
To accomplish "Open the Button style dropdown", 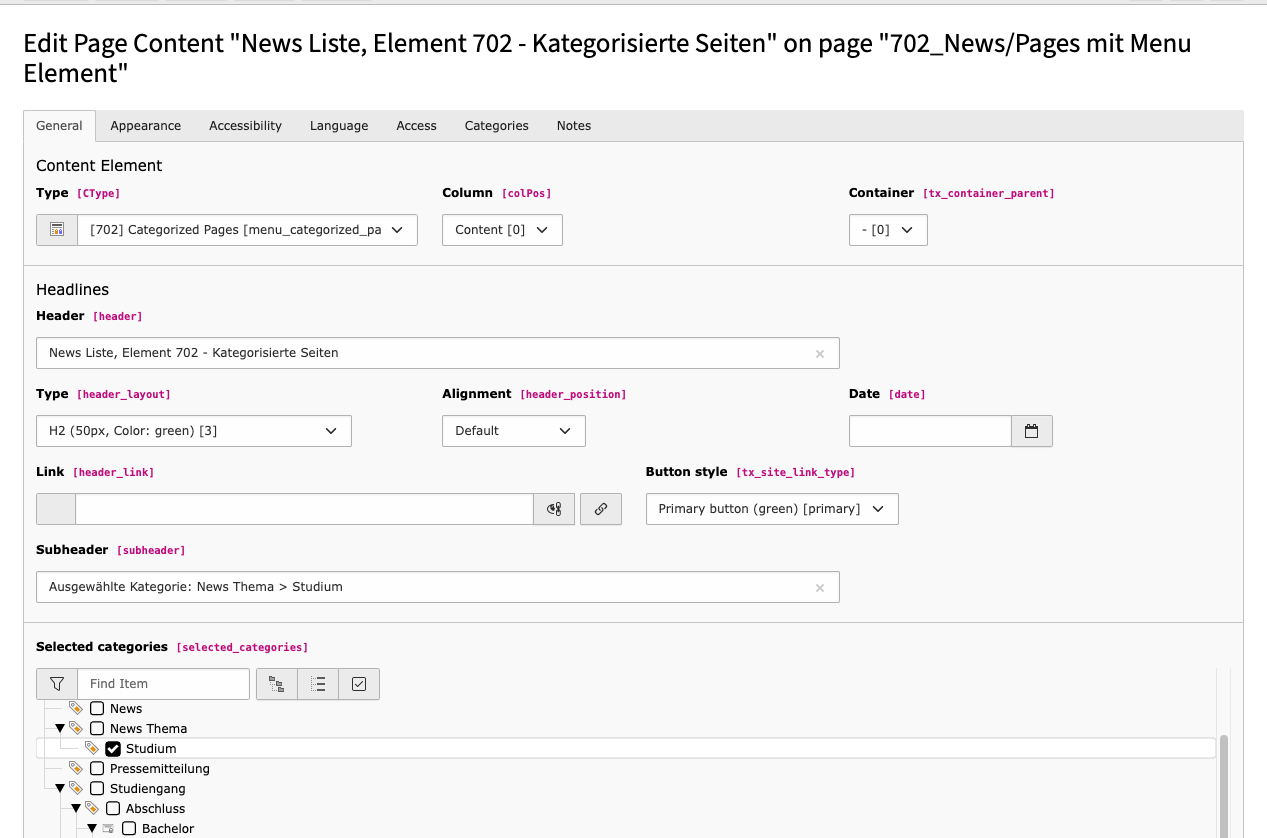I will 771,509.
